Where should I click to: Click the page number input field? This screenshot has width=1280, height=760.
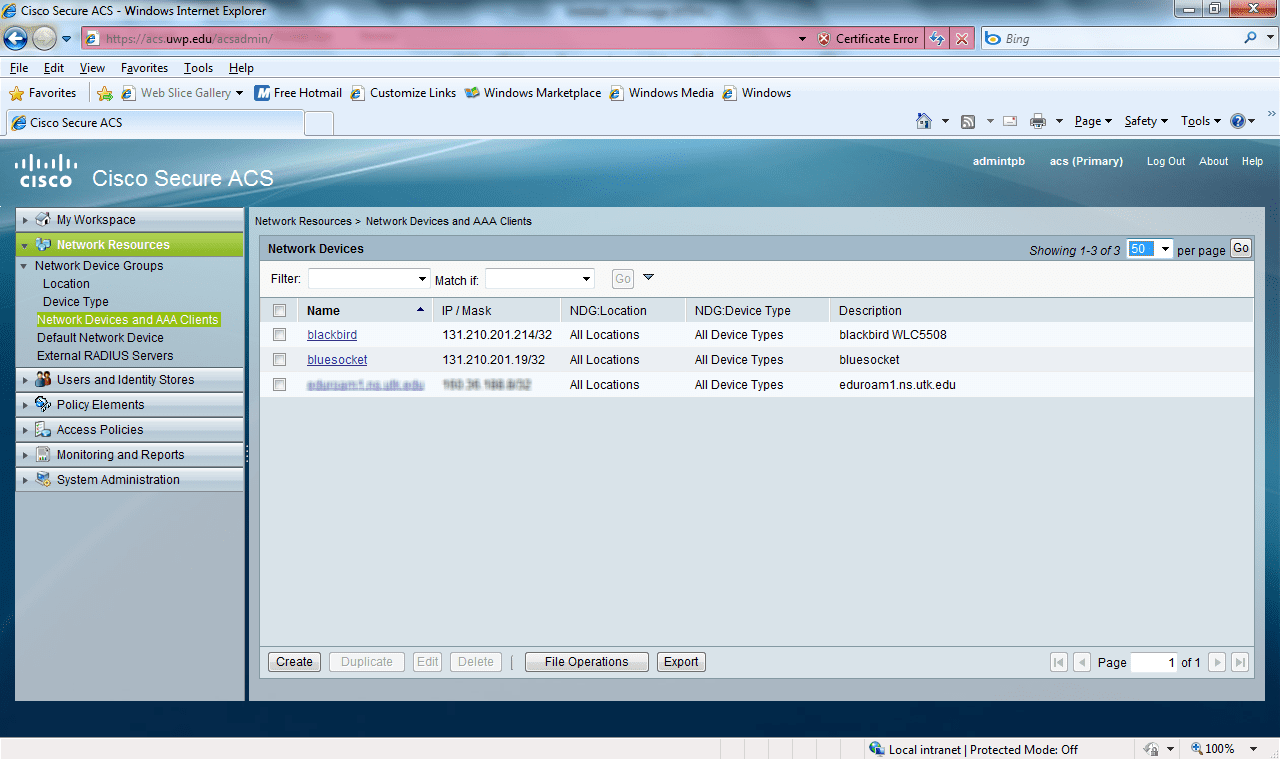pyautogui.click(x=1154, y=662)
